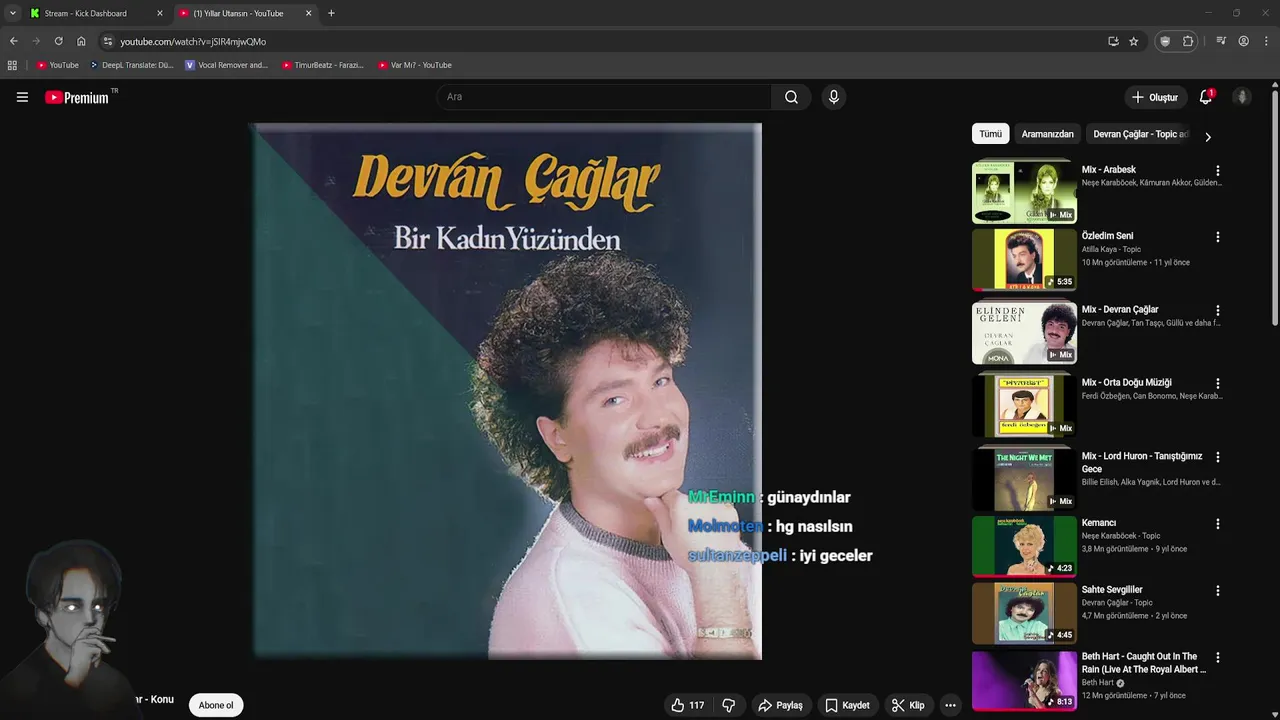1280x720 pixels.
Task: Open the Mix - Lord Huron title
Action: coord(1142,462)
